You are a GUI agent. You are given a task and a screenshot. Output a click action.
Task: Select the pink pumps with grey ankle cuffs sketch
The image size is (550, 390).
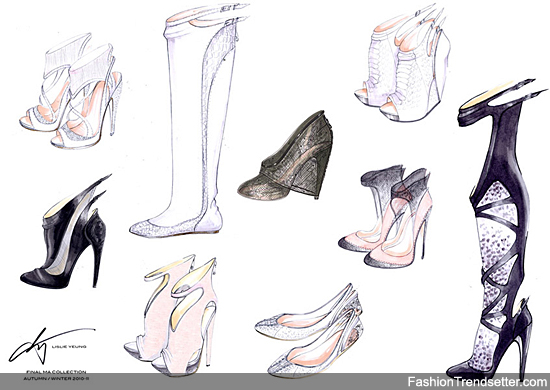pyautogui.click(x=385, y=216)
